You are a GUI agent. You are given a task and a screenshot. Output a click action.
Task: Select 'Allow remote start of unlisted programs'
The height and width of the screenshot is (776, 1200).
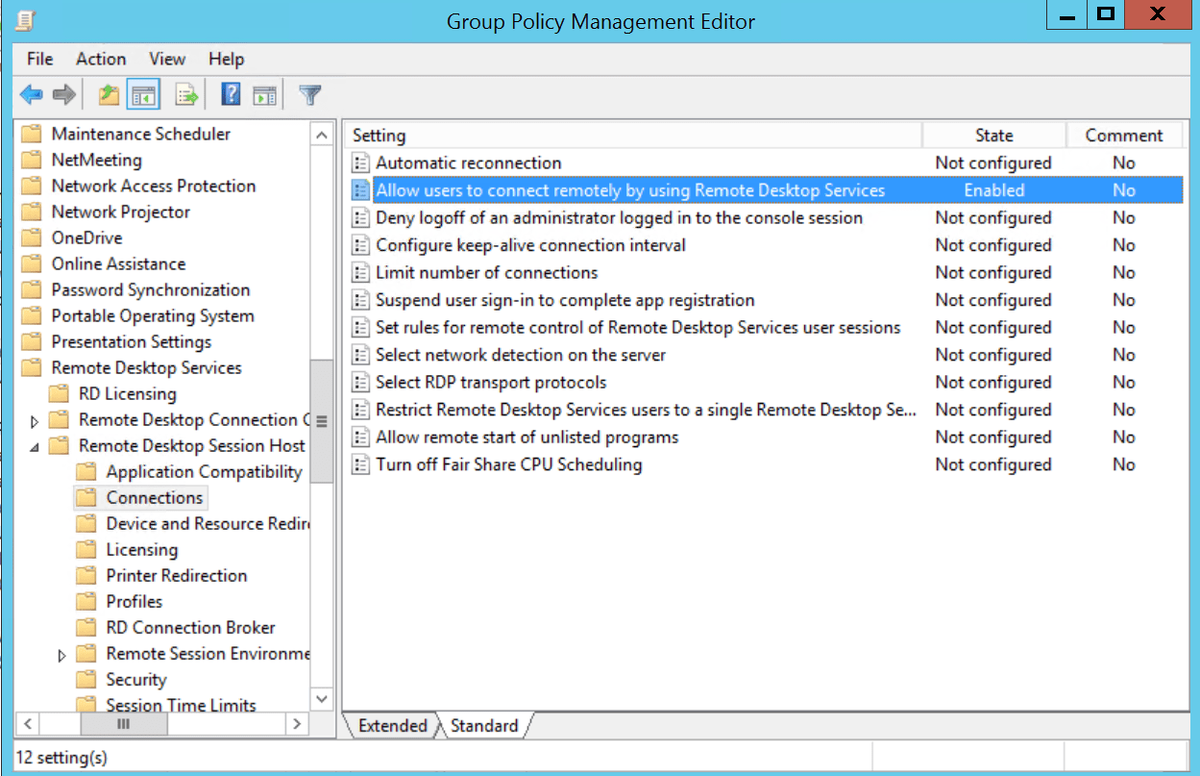[x=527, y=437]
